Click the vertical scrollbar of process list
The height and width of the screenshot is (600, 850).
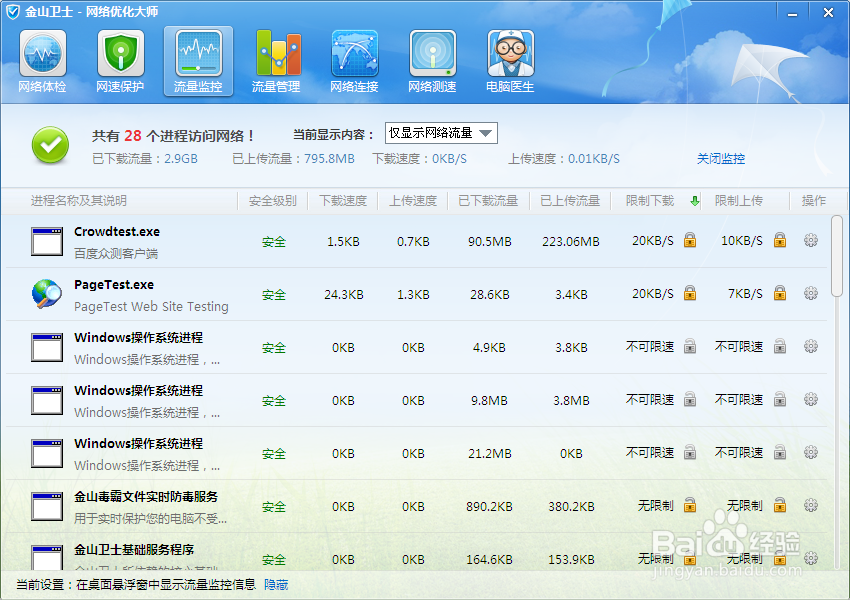point(837,256)
